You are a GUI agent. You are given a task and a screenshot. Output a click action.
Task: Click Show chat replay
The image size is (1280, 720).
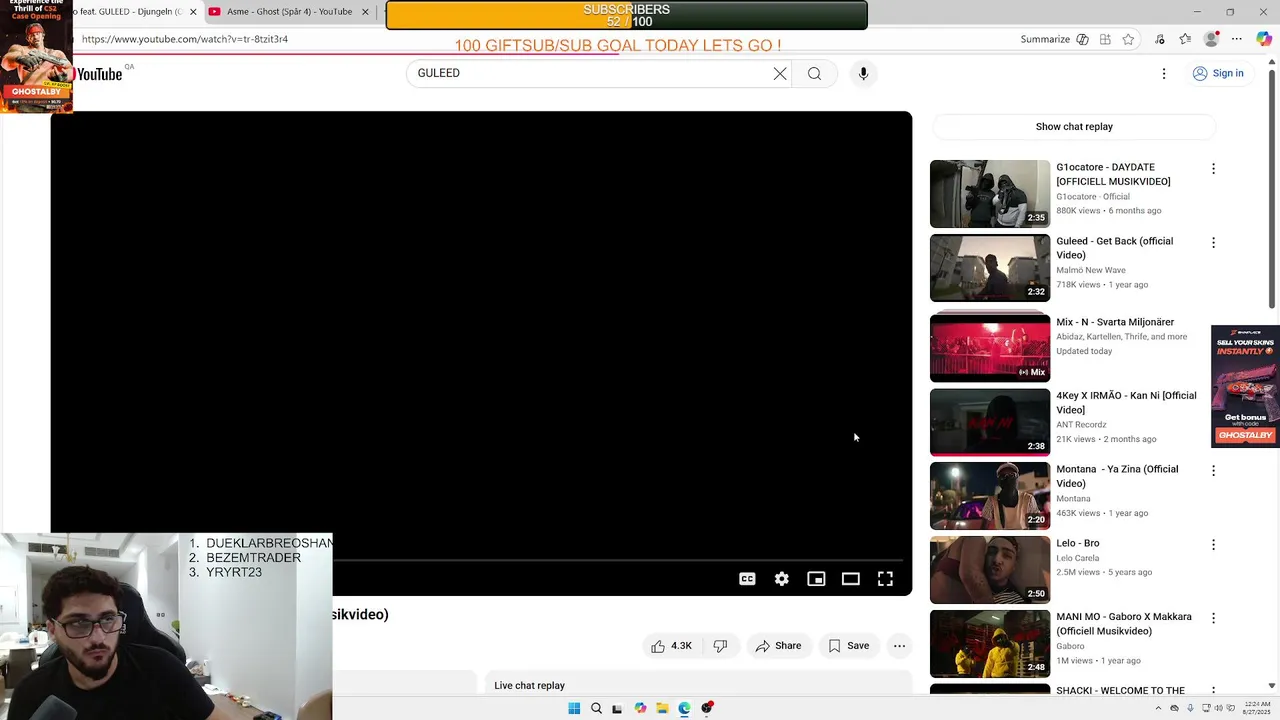pos(1074,127)
